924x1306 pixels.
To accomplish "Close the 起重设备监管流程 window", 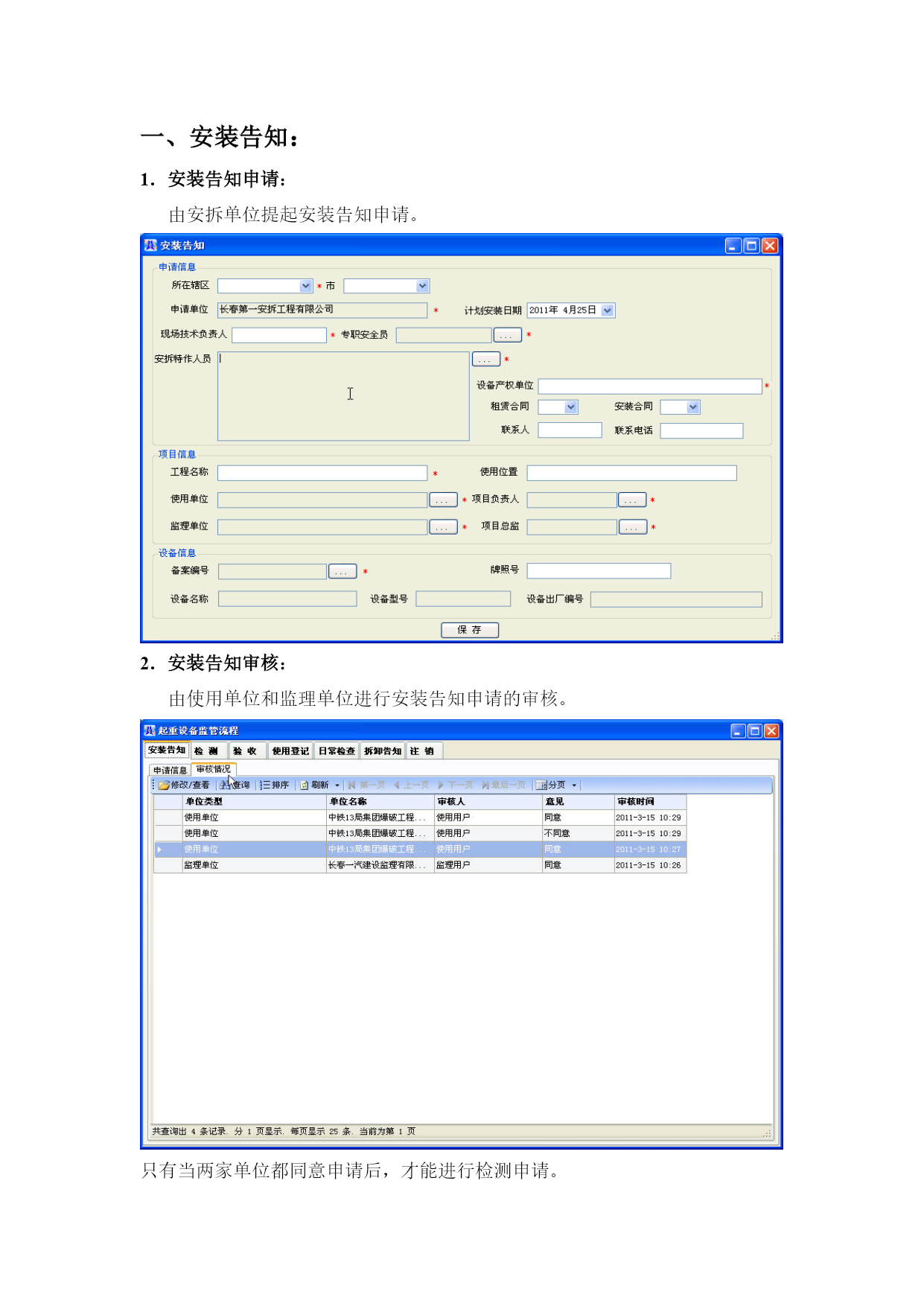I will [771, 731].
